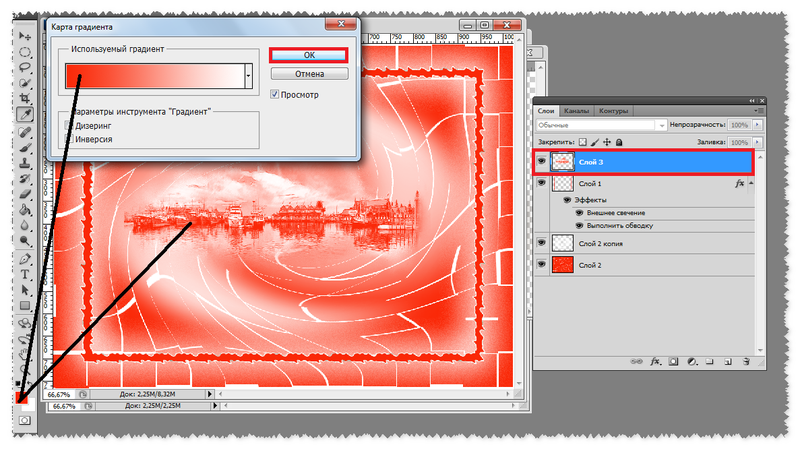Create a new layer group icon
The height and width of the screenshot is (449, 800).
(709, 361)
